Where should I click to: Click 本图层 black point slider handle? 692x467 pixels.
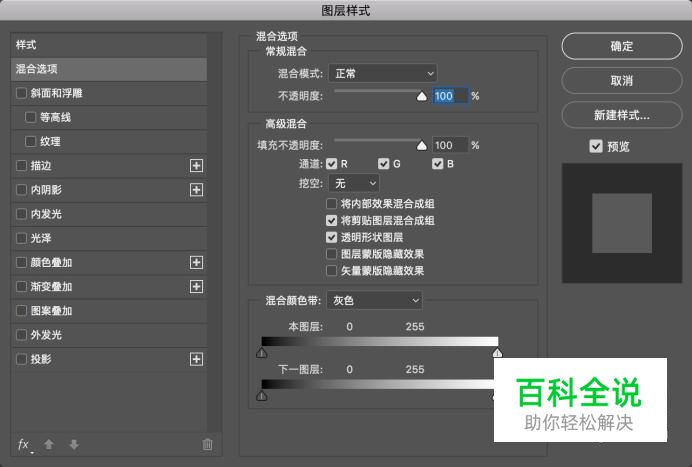pyautogui.click(x=261, y=353)
